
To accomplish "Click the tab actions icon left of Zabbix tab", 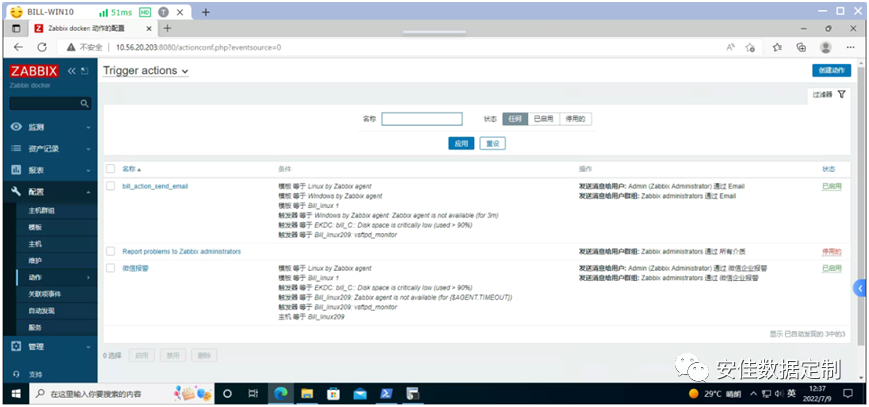I will point(16,28).
